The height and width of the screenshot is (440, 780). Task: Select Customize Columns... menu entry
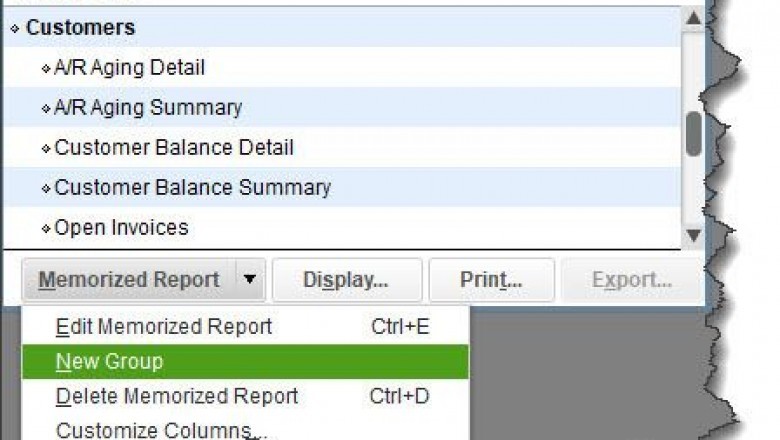point(245,429)
